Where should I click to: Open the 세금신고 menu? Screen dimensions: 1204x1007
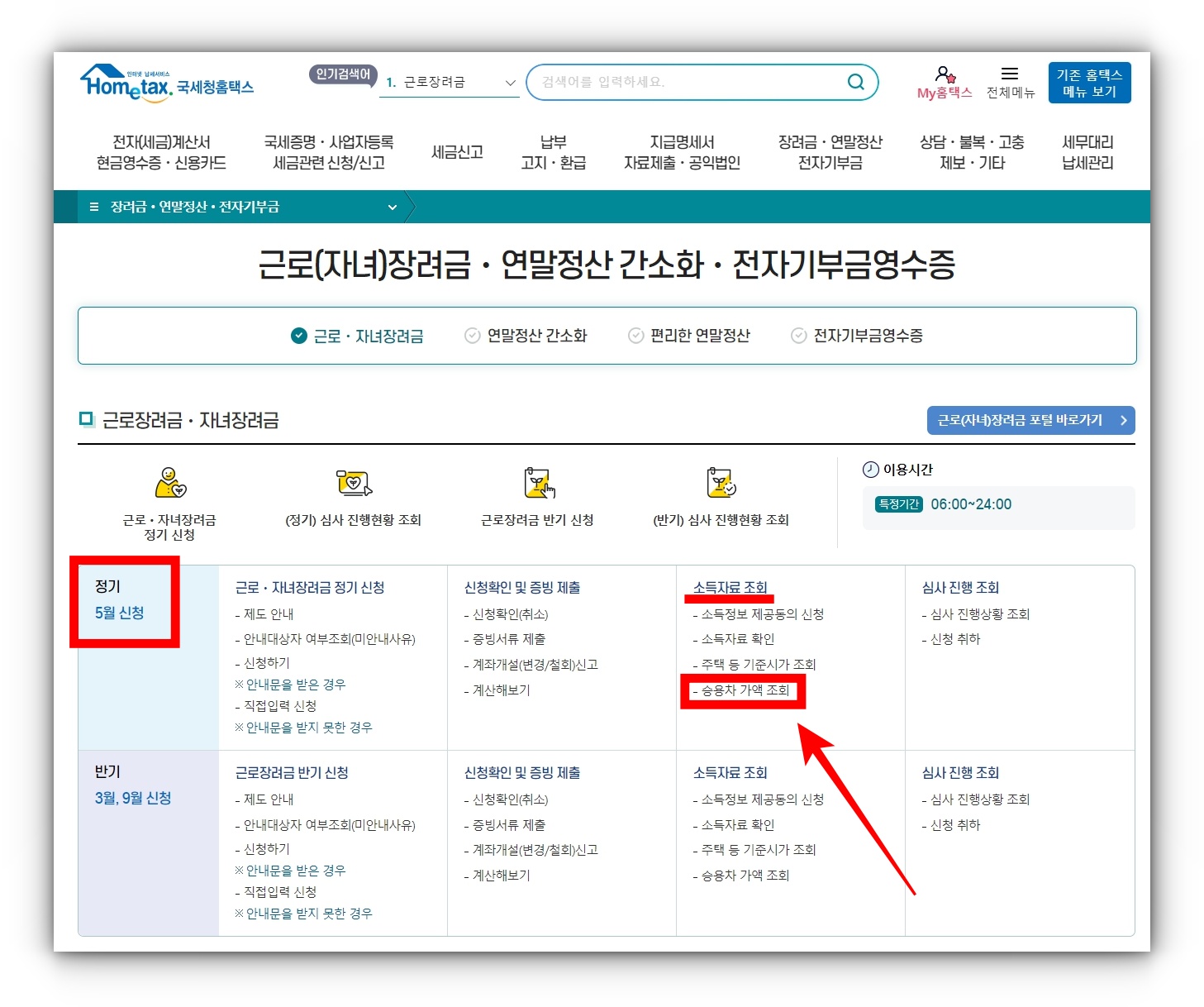click(x=457, y=151)
